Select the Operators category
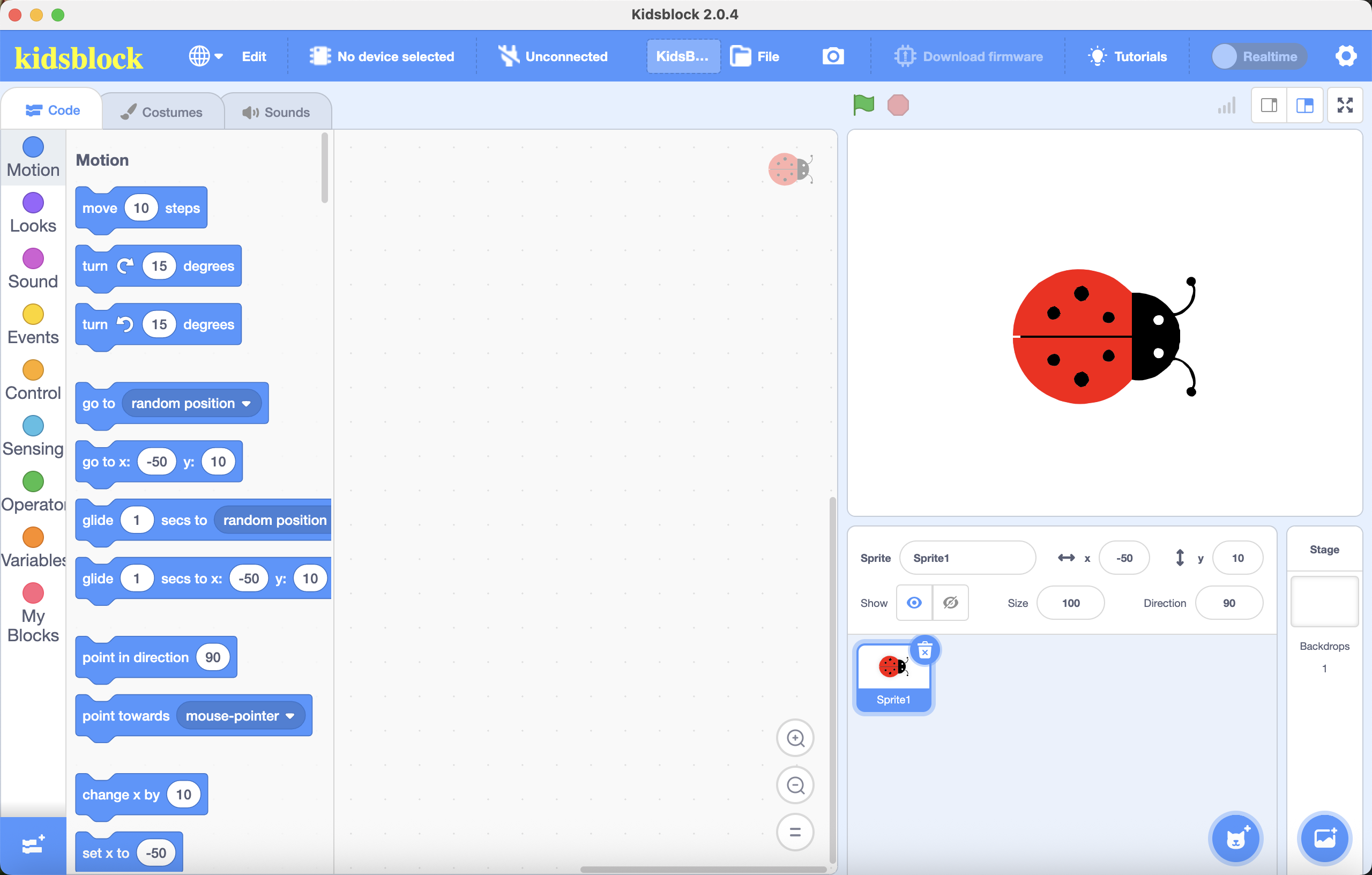1372x875 pixels. click(33, 493)
